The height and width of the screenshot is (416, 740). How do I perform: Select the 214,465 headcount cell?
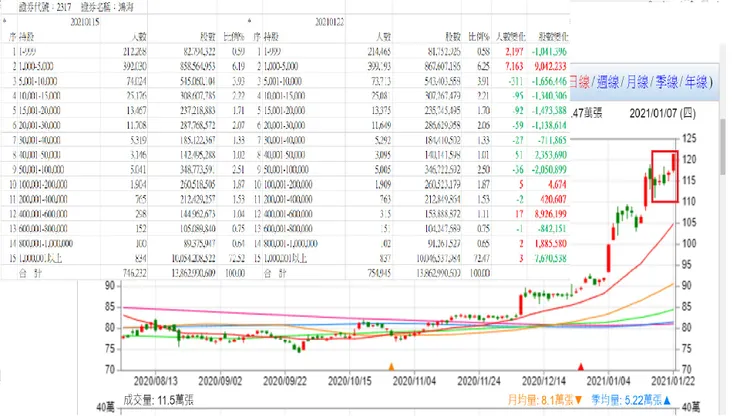(379, 51)
